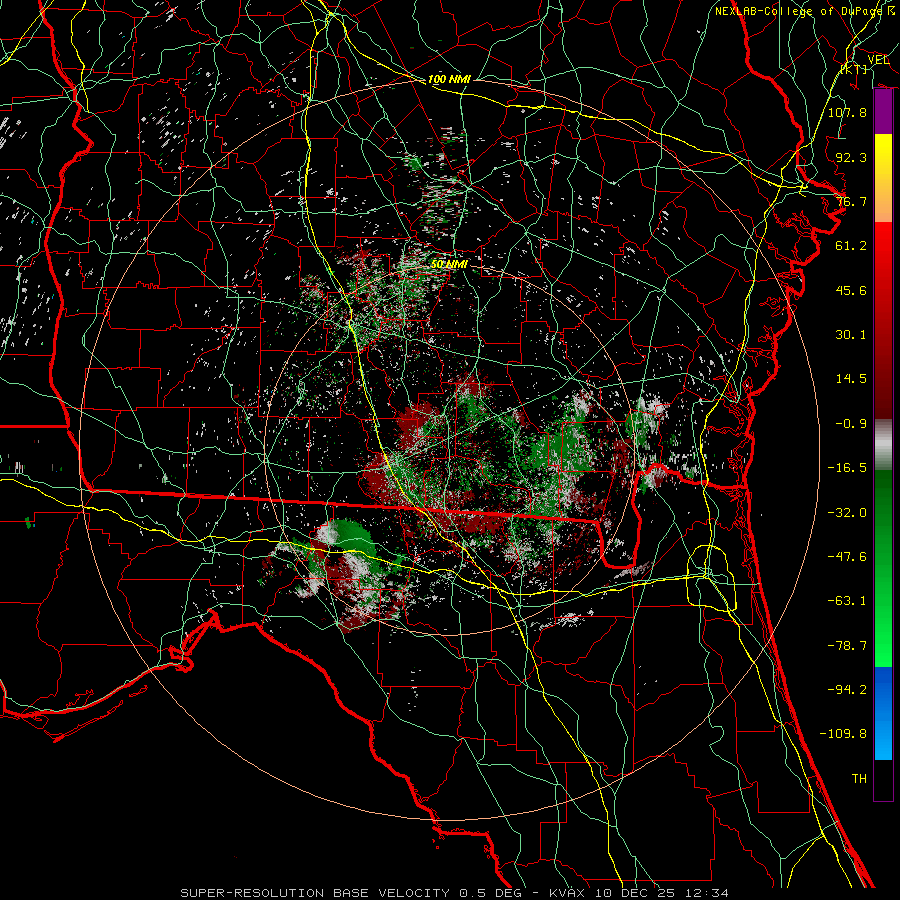Click the 45.6 velocity scale value

point(851,290)
